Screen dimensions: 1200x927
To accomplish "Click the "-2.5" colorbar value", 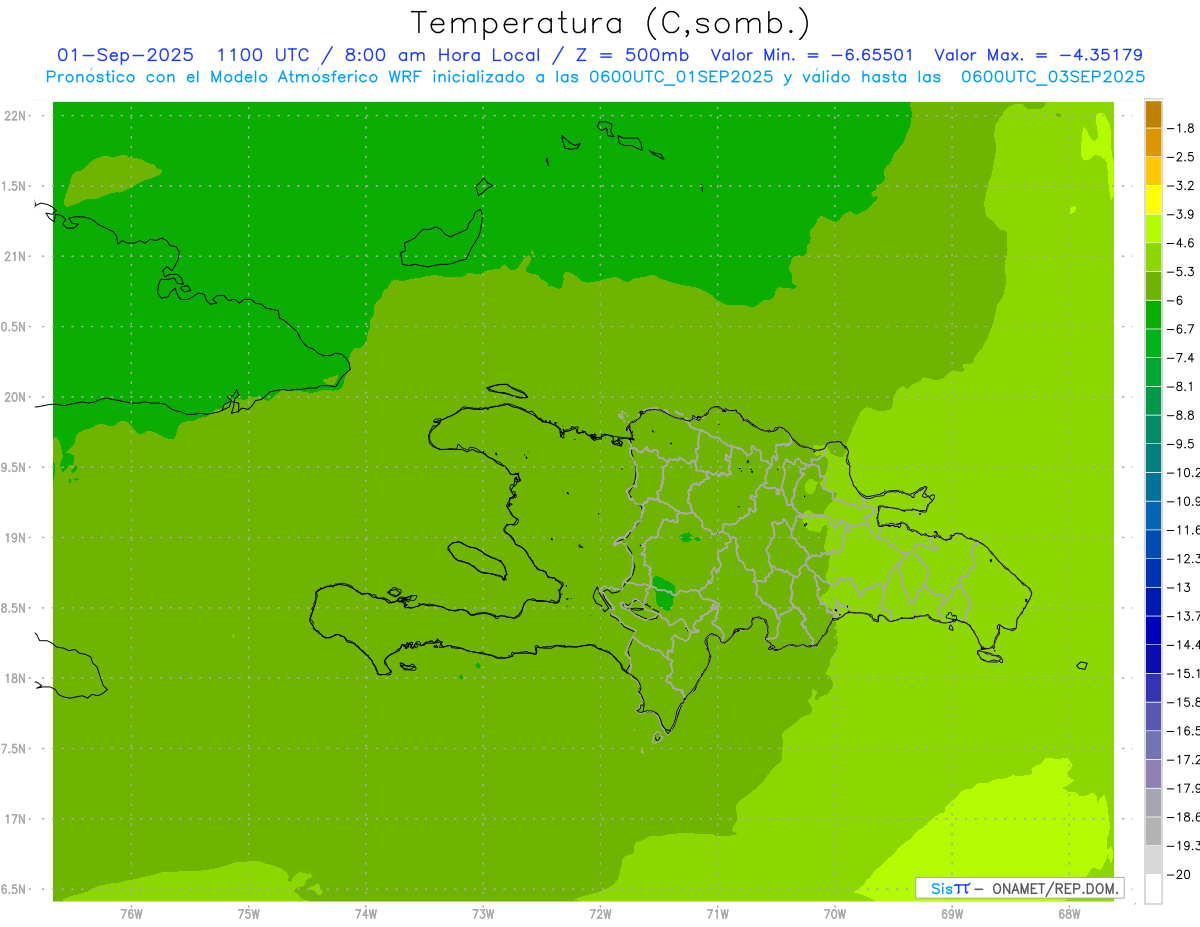I will tap(1181, 157).
